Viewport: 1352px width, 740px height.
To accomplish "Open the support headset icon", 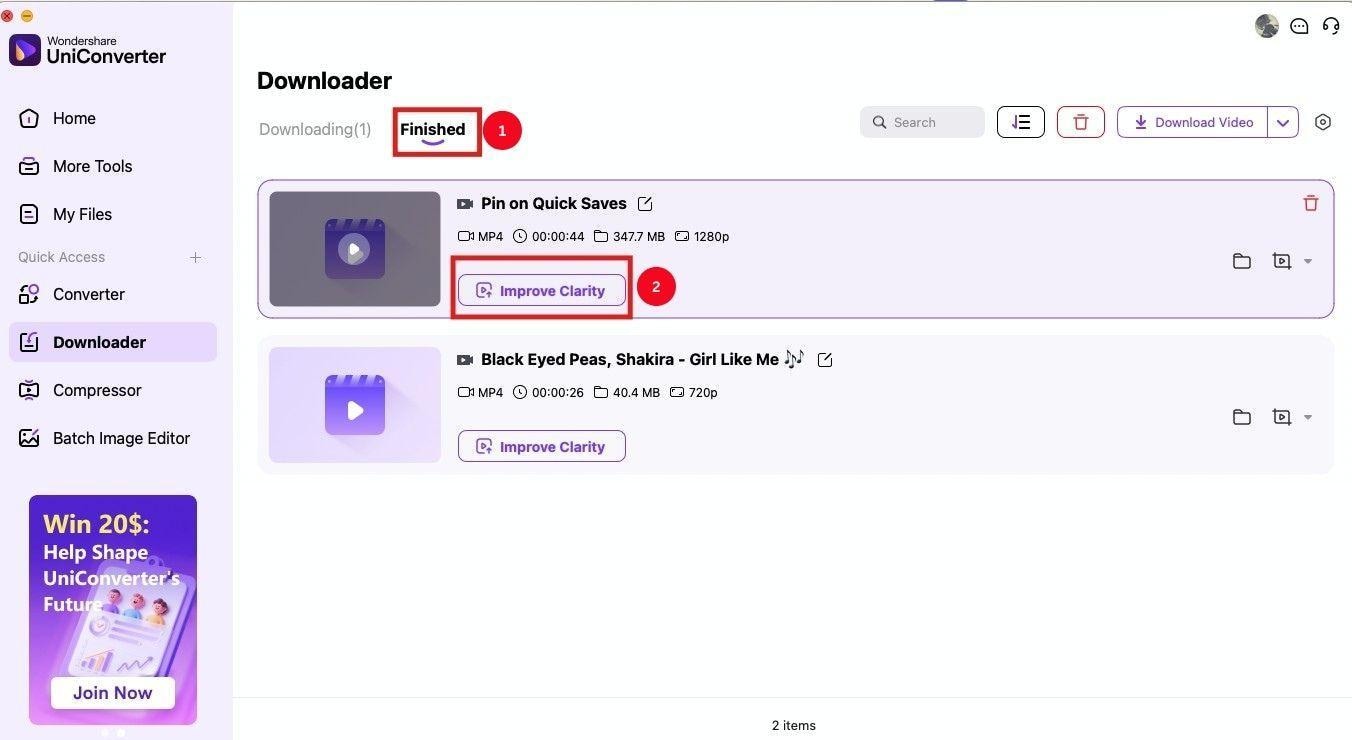I will point(1331,26).
